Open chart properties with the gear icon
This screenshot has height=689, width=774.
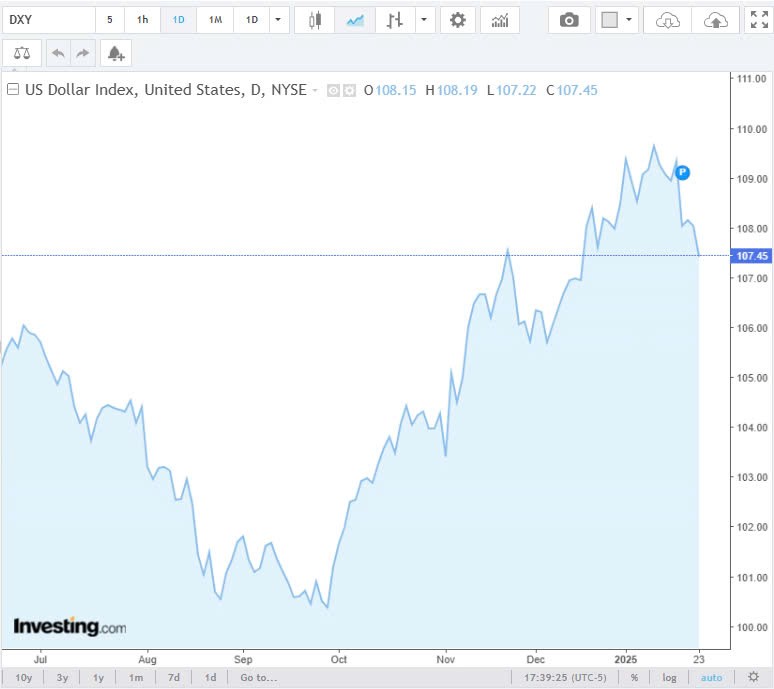click(458, 20)
